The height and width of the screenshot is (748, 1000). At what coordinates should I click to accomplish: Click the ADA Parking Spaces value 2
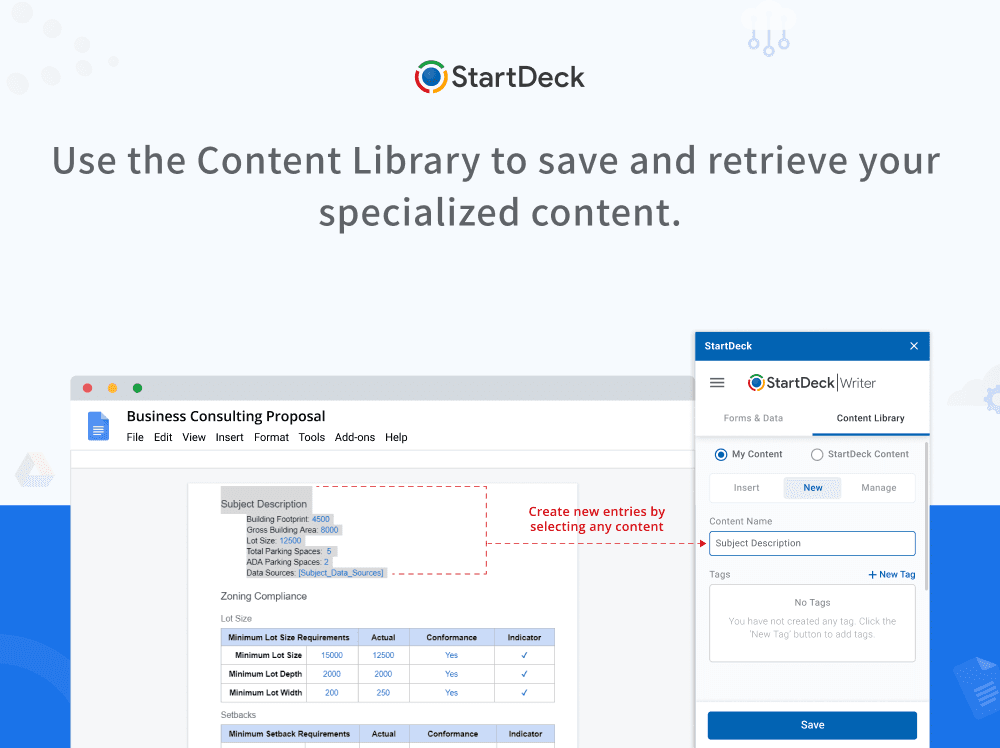[327, 562]
